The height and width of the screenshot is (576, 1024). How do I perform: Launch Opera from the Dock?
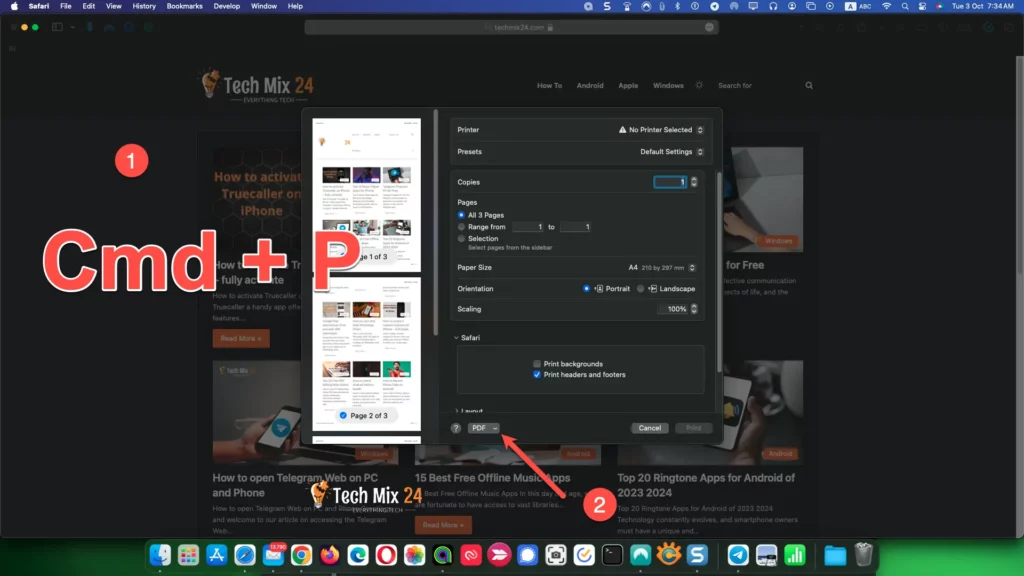tap(386, 555)
